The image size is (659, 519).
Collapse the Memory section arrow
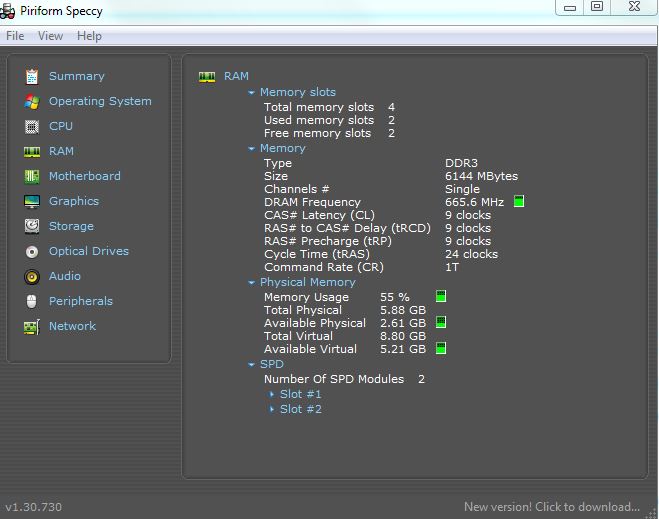251,149
